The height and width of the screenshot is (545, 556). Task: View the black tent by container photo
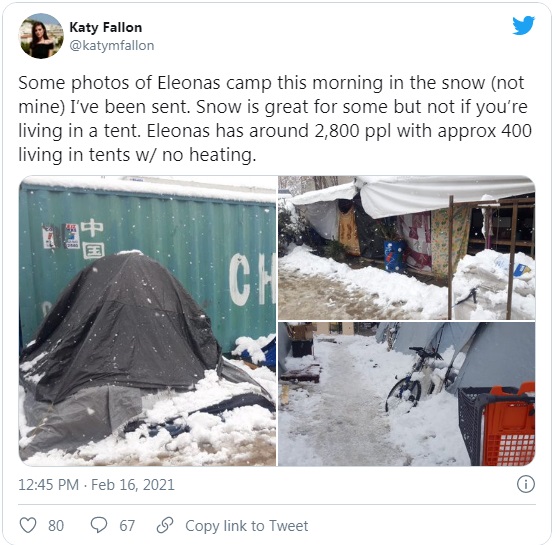coord(148,321)
